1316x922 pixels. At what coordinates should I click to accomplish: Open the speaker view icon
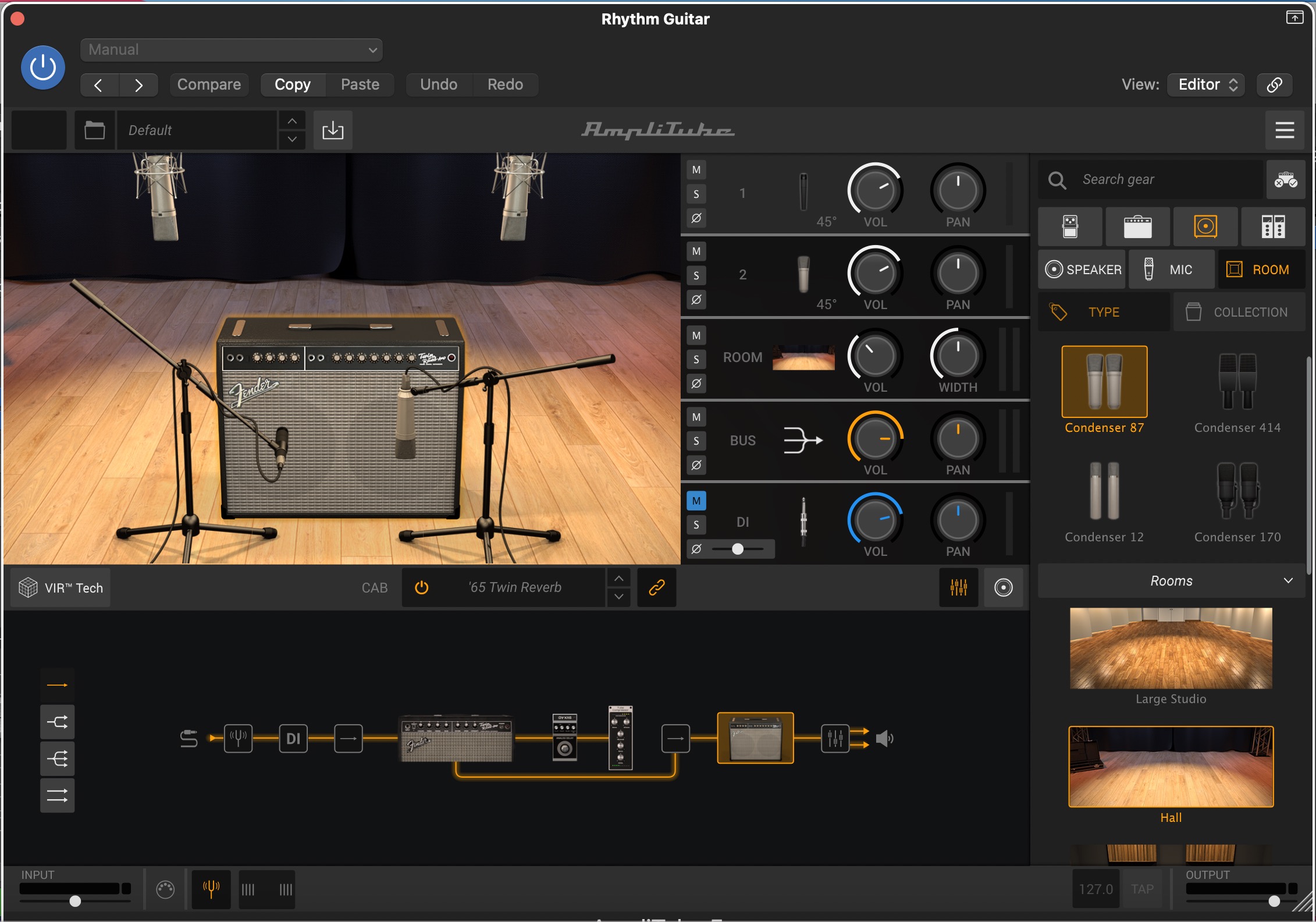click(1004, 588)
